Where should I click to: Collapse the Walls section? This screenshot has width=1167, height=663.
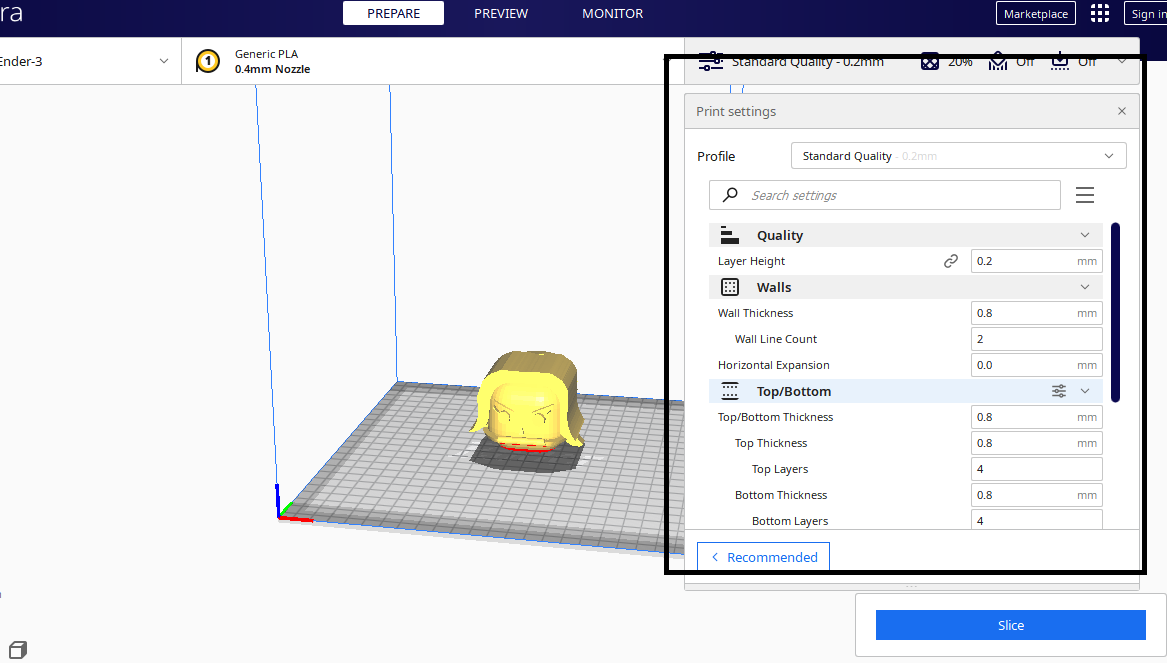click(1084, 287)
